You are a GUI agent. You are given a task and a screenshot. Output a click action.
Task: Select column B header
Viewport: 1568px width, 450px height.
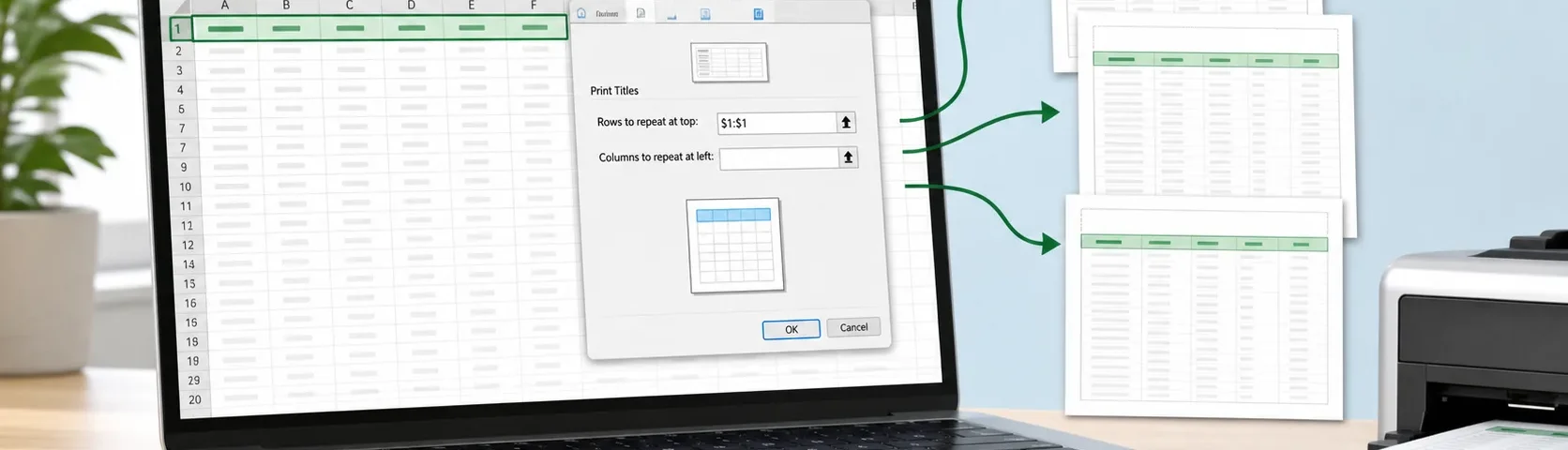[286, 6]
